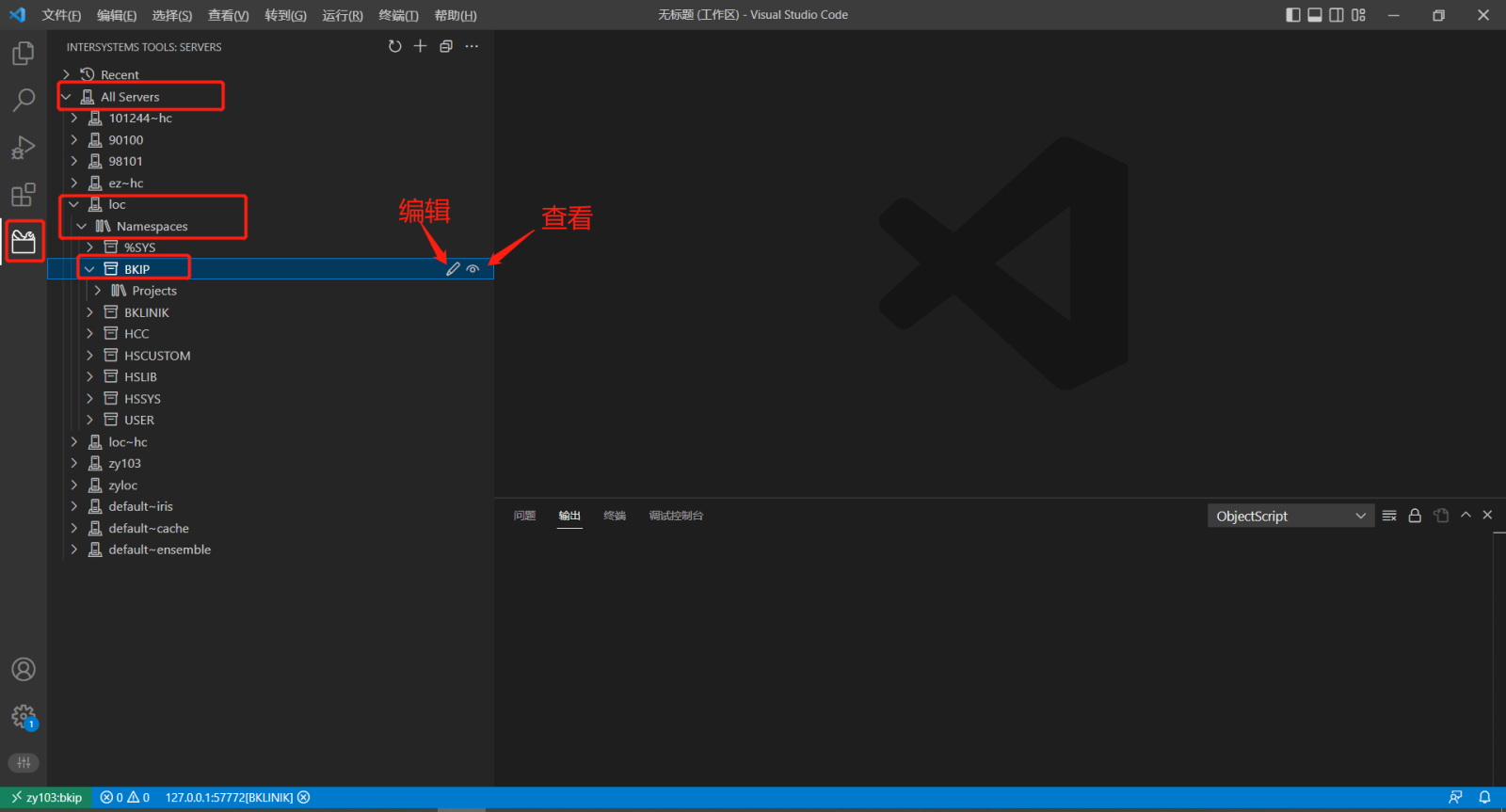
Task: Open the ObjectScript output channel dropdown
Action: coord(1290,516)
